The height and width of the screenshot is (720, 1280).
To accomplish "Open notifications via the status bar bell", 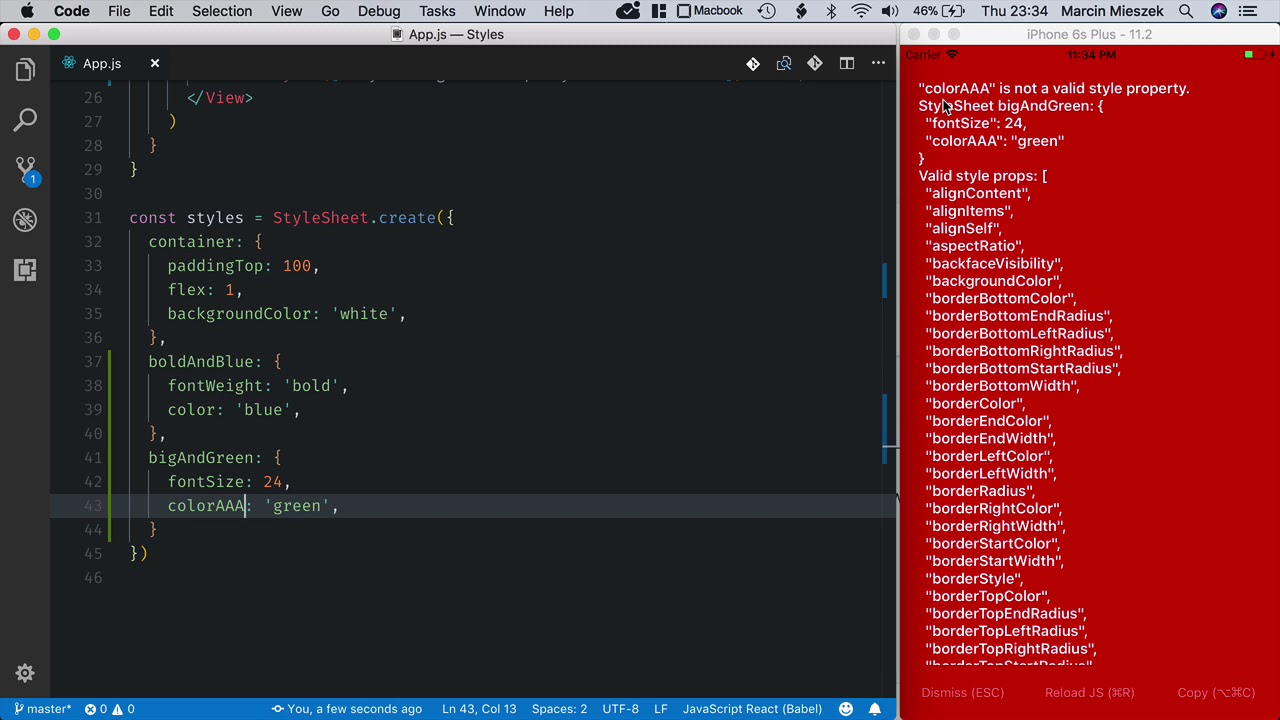I will 875,709.
